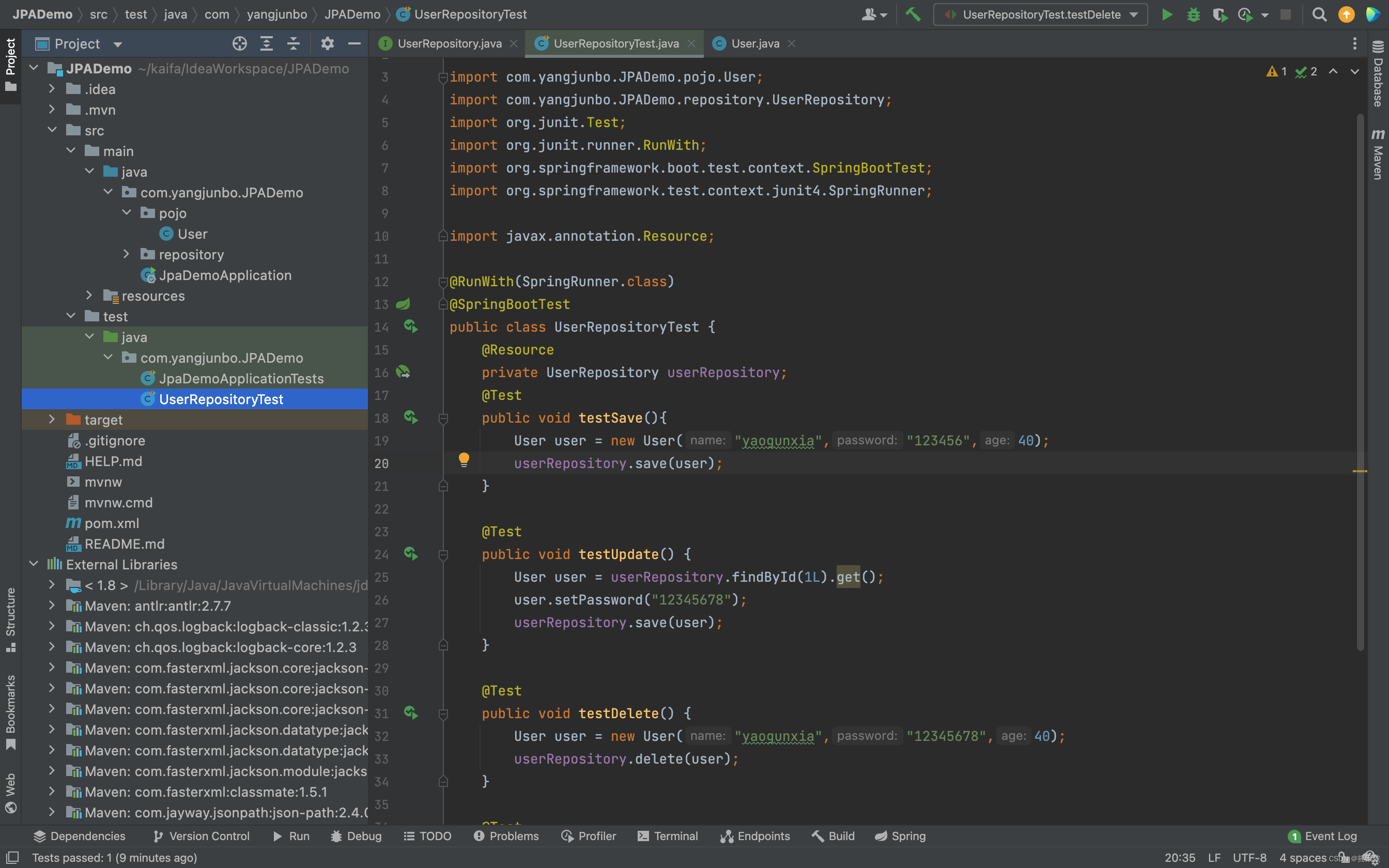Click the Select Opened File crosshair icon
1389x868 pixels.
pos(239,43)
